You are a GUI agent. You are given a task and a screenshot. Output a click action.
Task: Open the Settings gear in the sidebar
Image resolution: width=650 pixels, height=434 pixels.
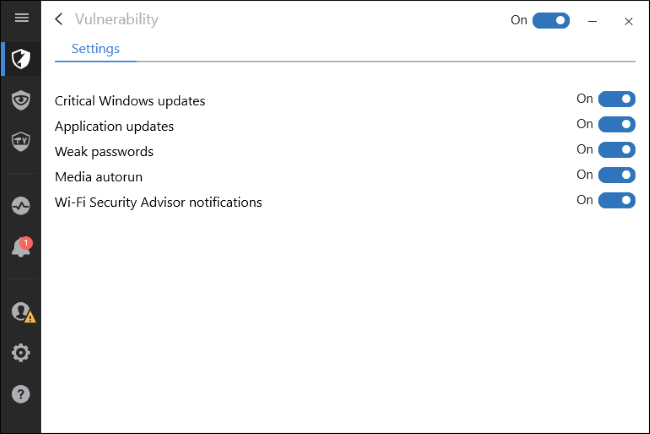20,352
